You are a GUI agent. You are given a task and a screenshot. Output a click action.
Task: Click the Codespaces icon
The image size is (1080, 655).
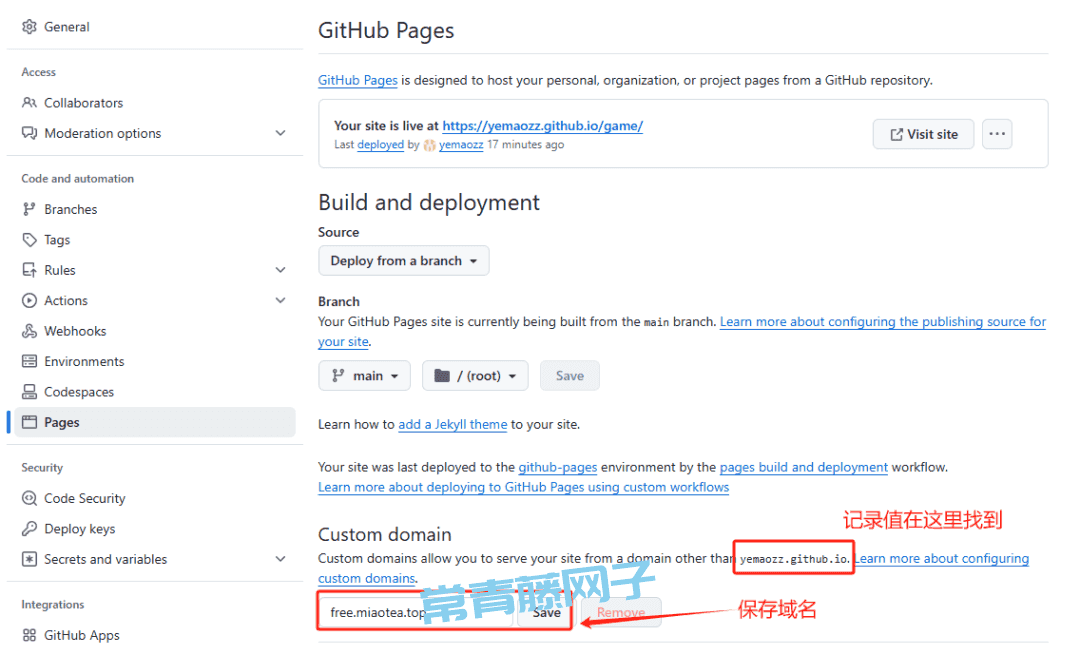coord(29,392)
